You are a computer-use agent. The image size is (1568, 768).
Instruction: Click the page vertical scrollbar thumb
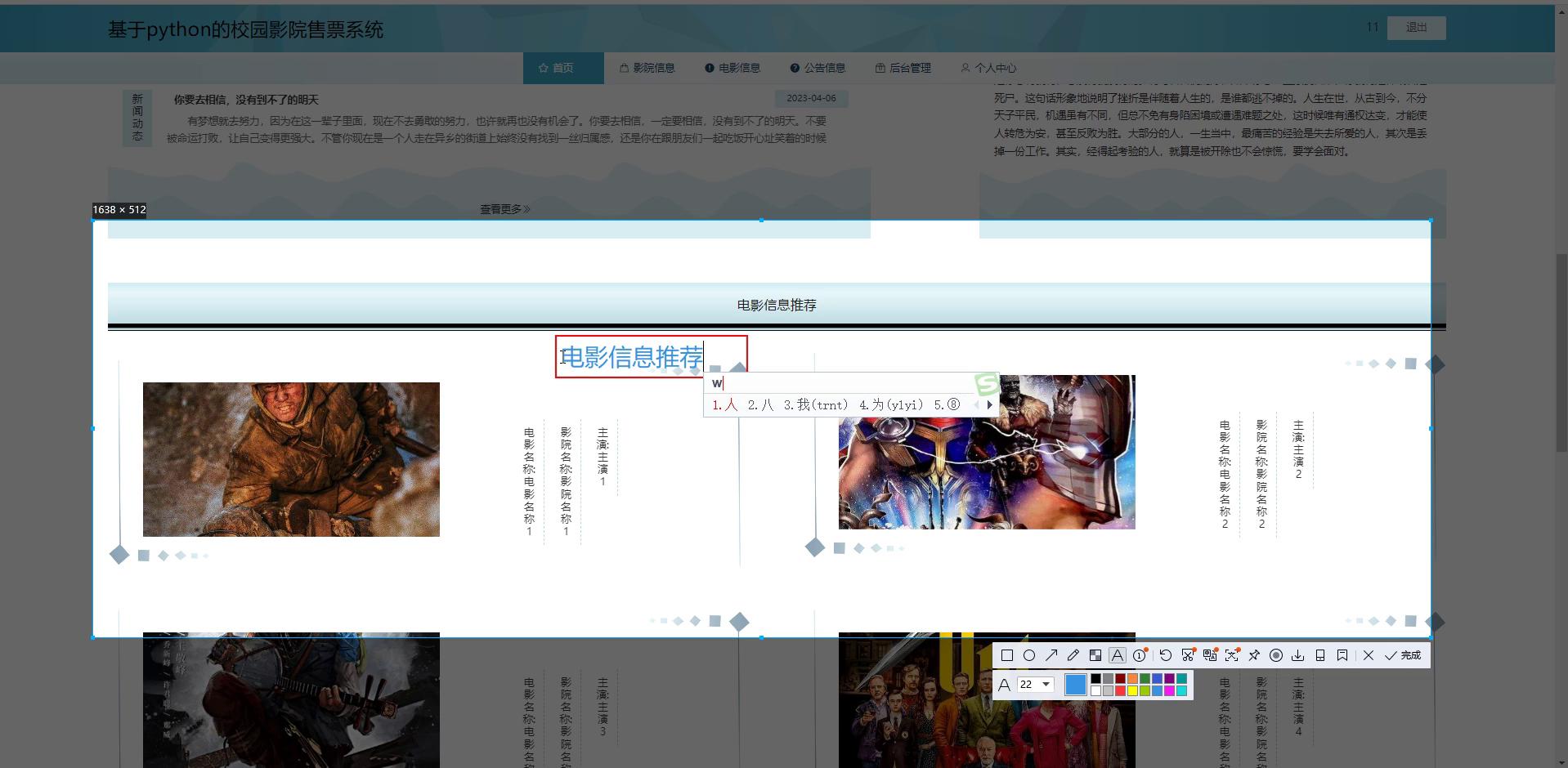(1561, 353)
